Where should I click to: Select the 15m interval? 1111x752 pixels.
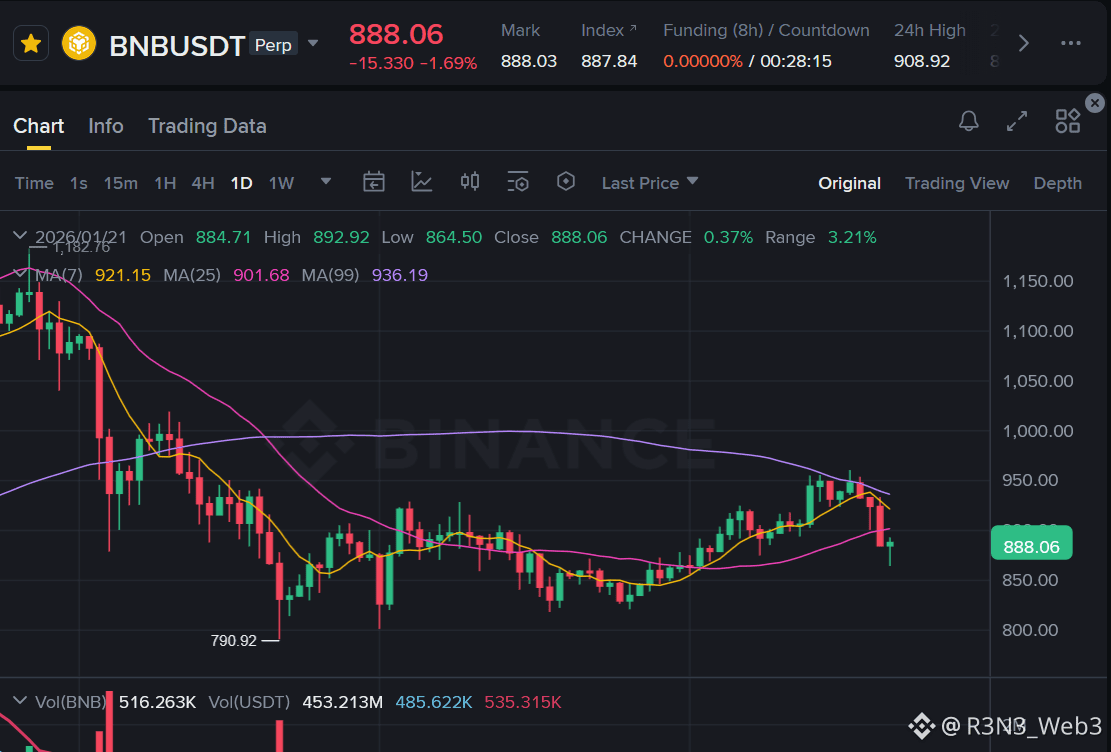120,183
